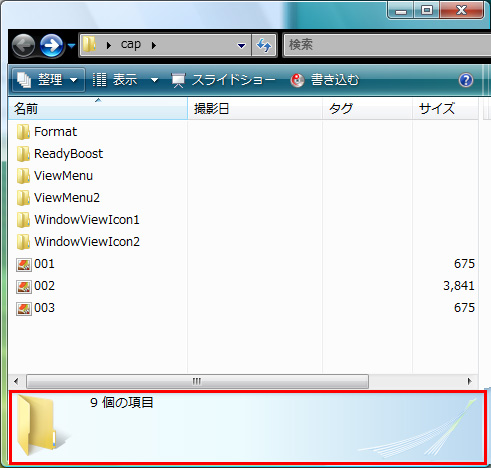The width and height of the screenshot is (491, 468).
Task: Expand the arrow before cap in address bar
Action: [108, 45]
